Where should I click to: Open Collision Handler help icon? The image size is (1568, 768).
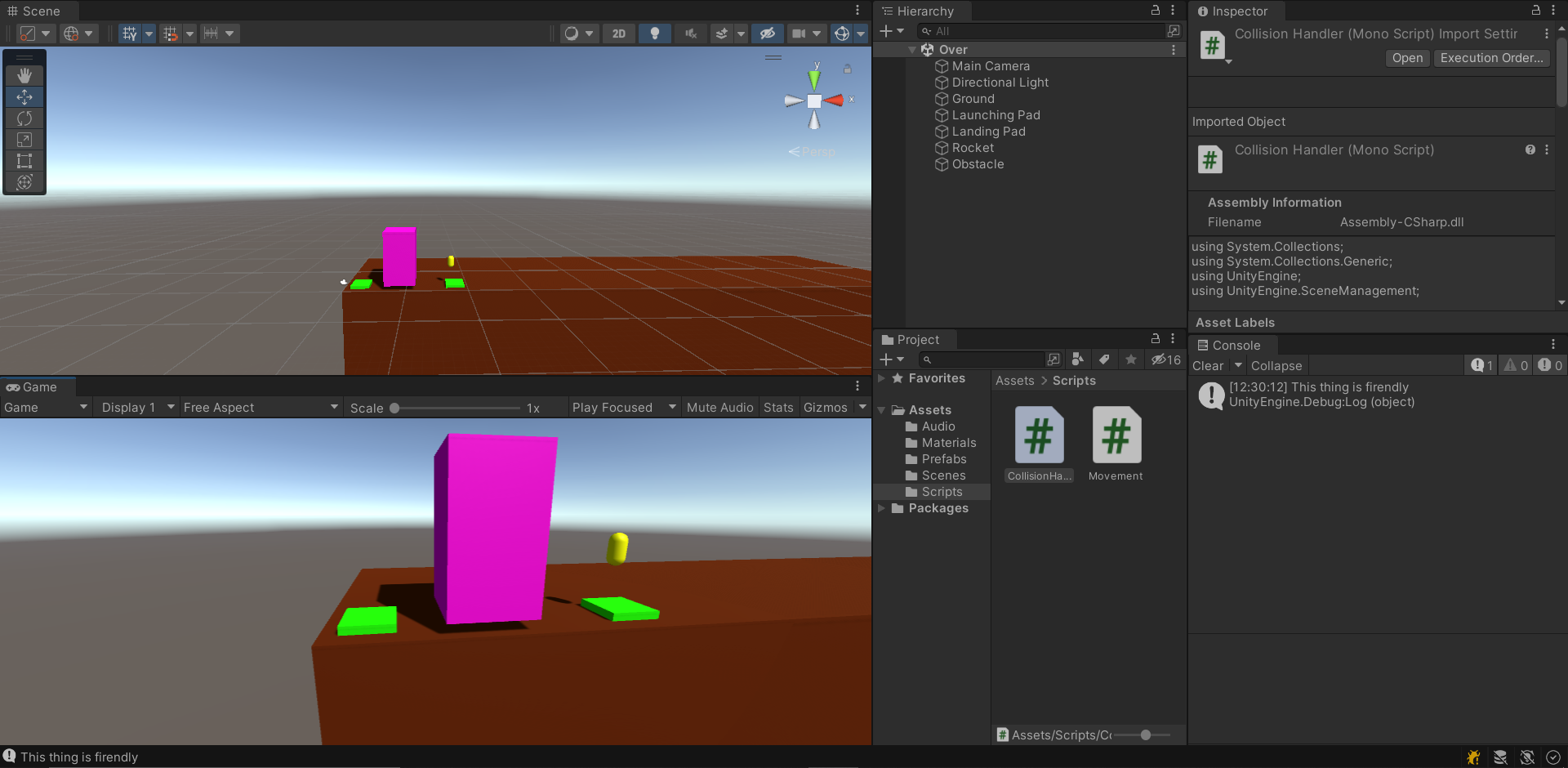pos(1530,150)
